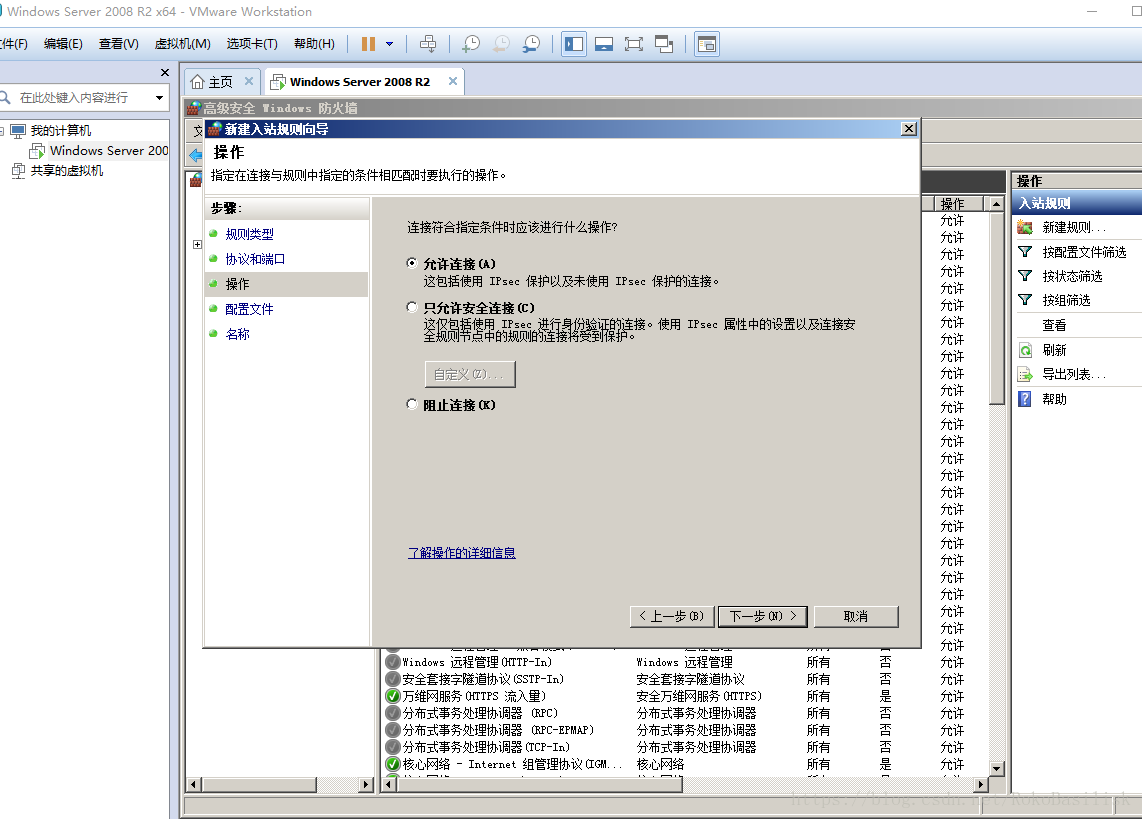Go to the 协议和端口 wizard step
The image size is (1142, 819).
tap(255, 259)
